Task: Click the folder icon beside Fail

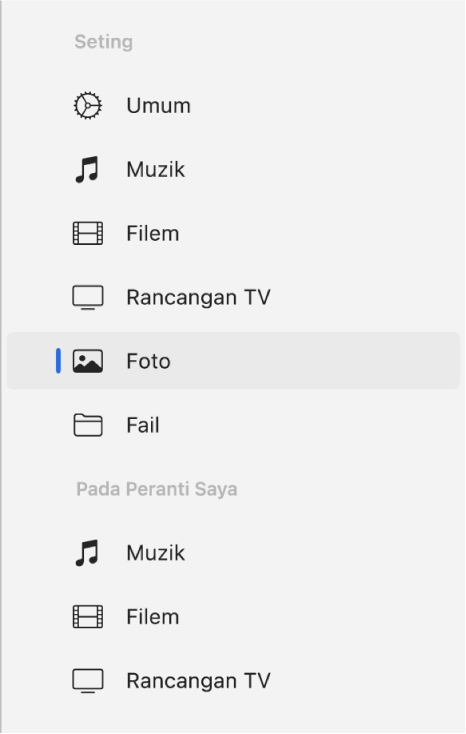Action: [x=88, y=425]
